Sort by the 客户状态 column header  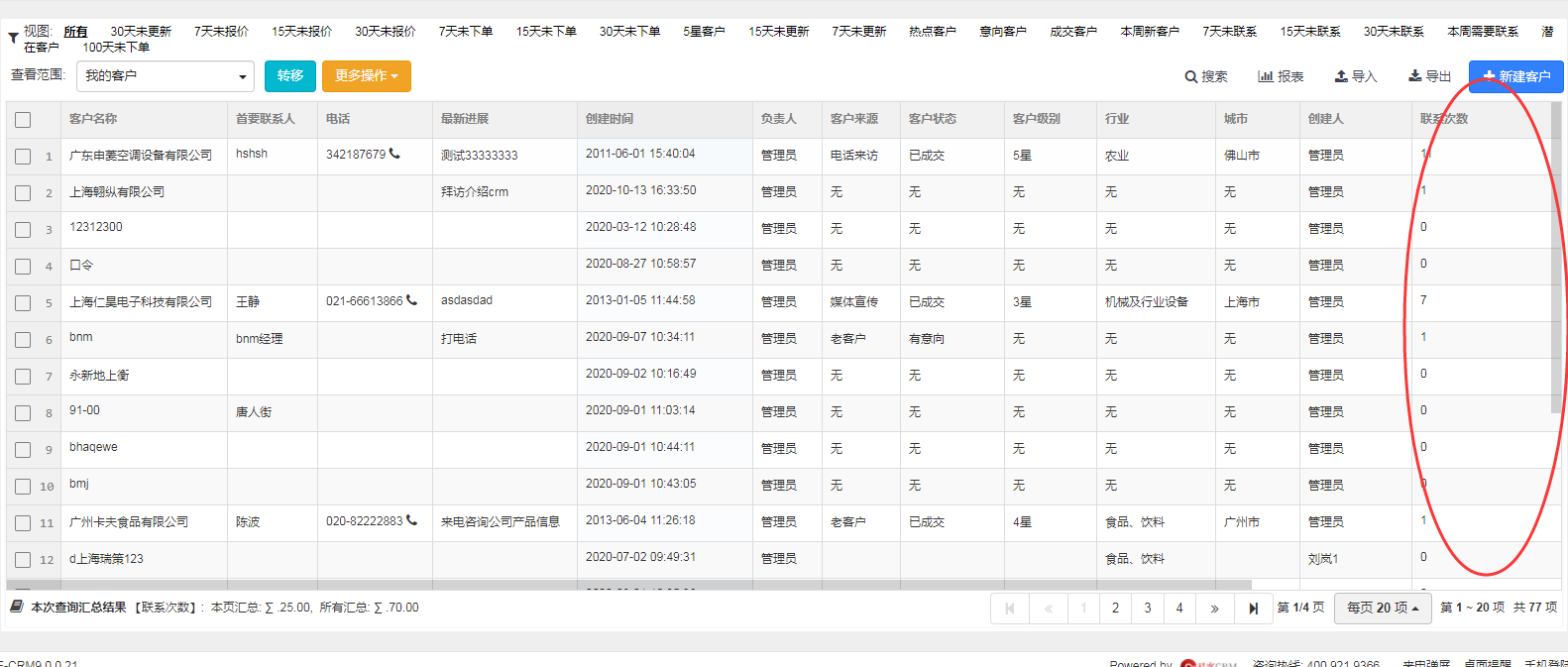(x=933, y=119)
